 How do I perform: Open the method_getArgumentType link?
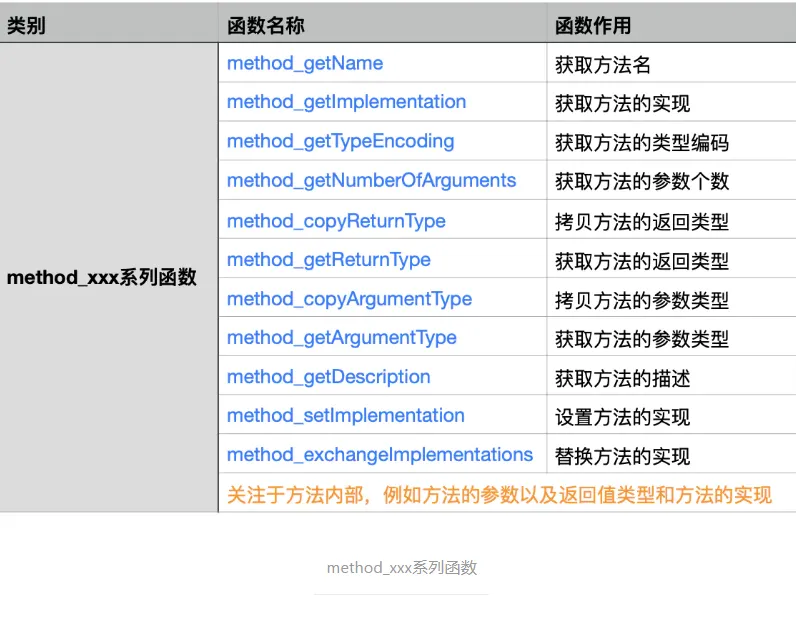342,338
